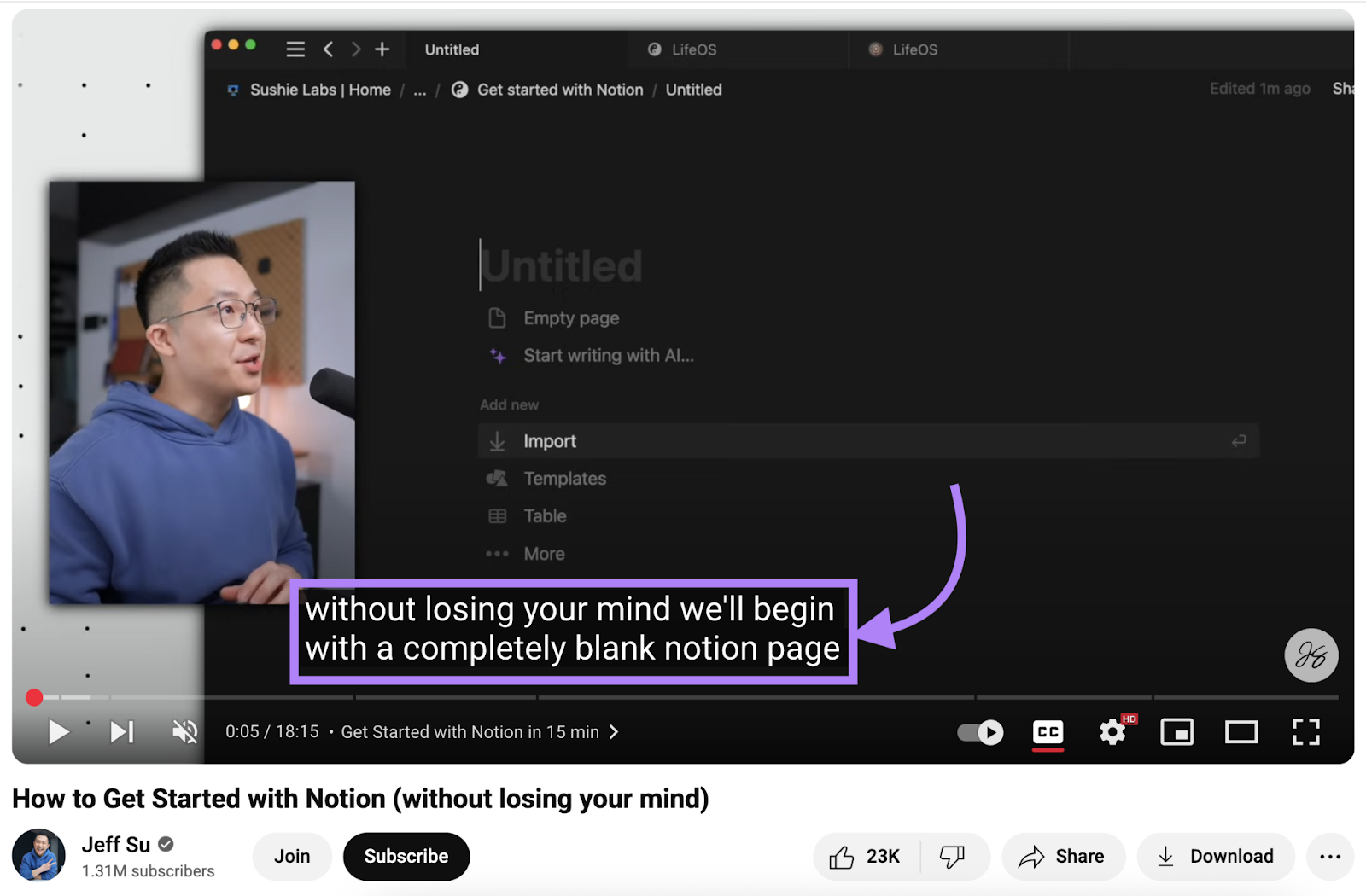Select Templates in the Add new menu
The height and width of the screenshot is (896, 1366).
564,478
